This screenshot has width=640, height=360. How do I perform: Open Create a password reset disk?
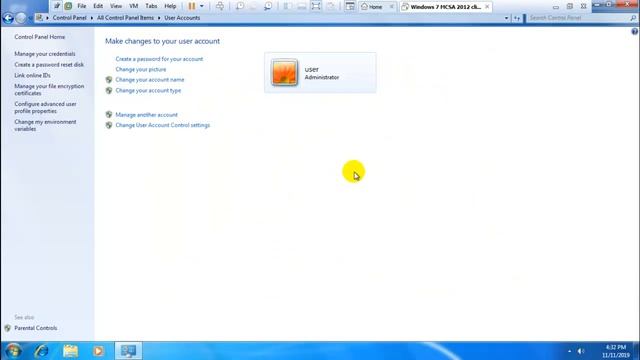click(x=49, y=64)
